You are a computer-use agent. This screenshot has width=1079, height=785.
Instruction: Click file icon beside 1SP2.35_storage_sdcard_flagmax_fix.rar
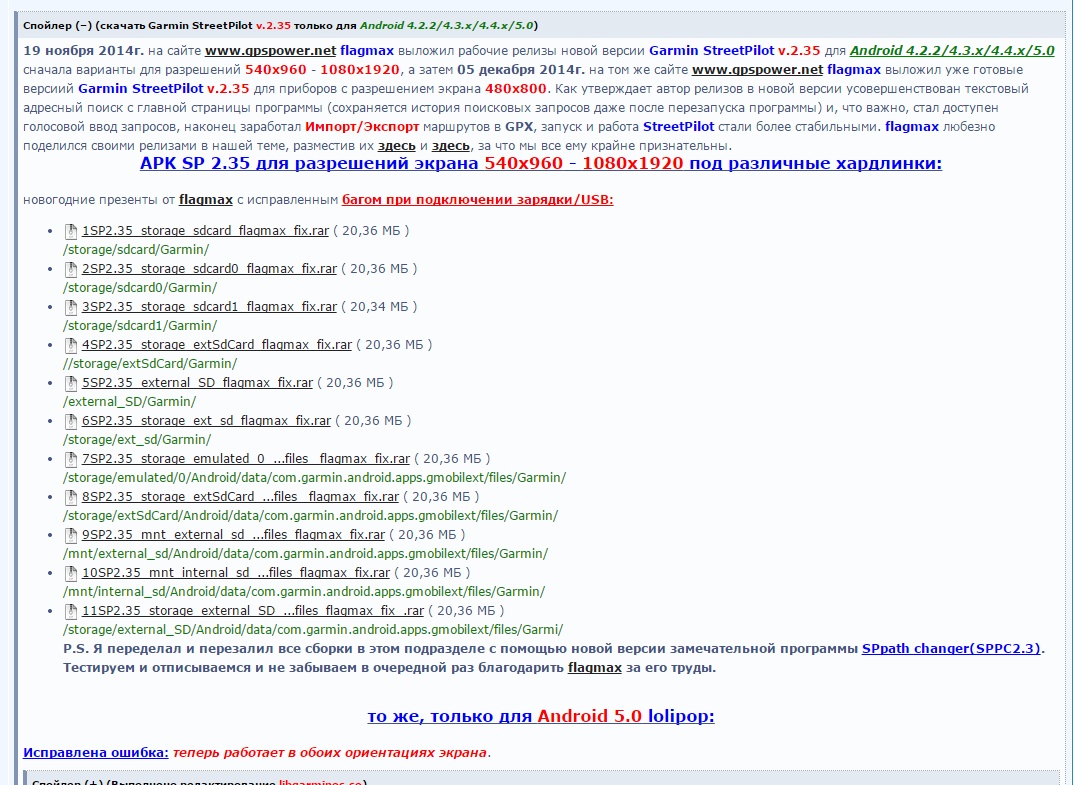(70, 231)
